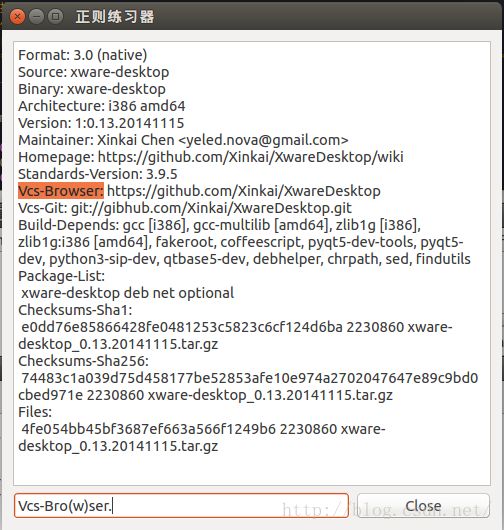Click the Close button
The image size is (504, 530).
click(x=423, y=506)
